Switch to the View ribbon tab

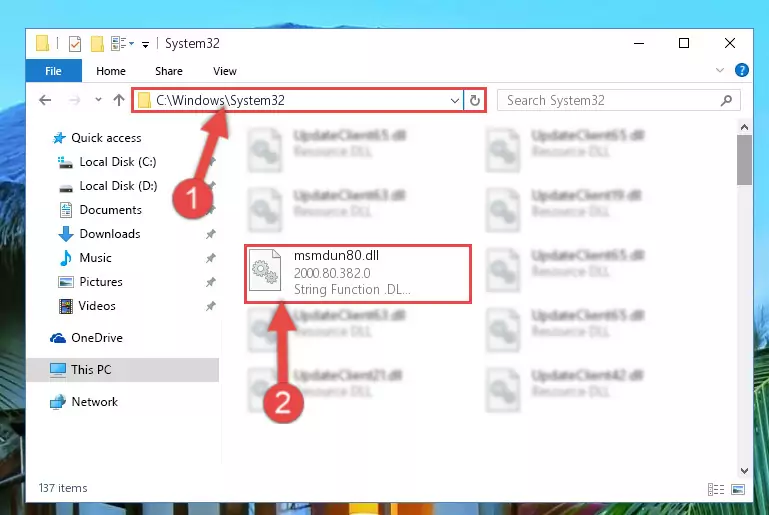pyautogui.click(x=225, y=71)
